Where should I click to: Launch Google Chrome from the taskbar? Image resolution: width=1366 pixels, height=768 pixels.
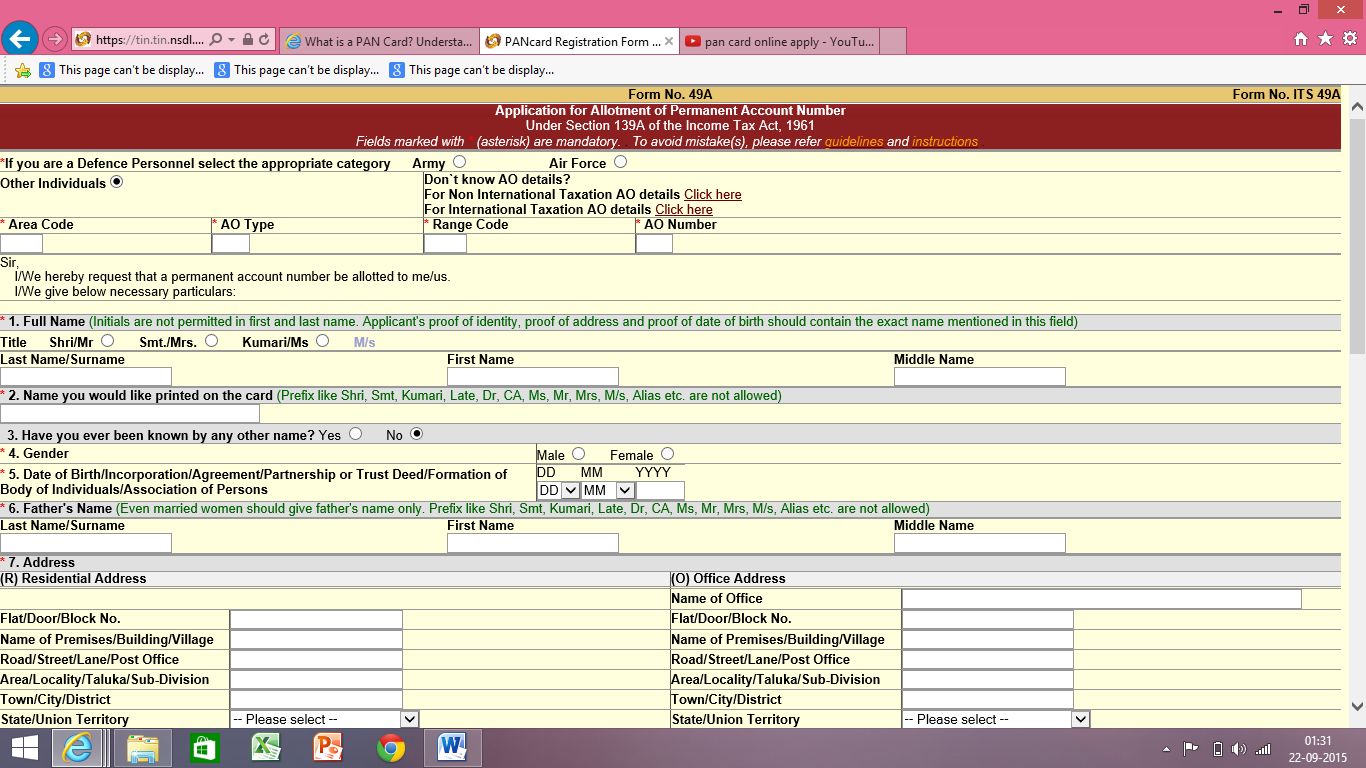click(391, 748)
